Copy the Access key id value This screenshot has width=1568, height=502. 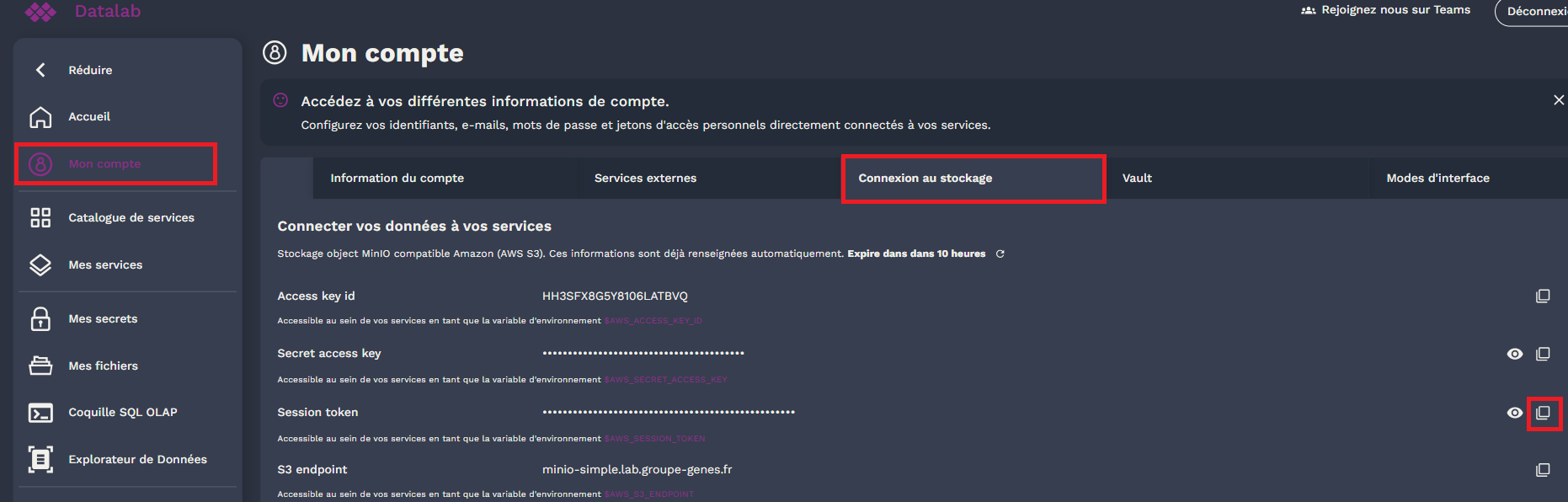coord(1542,296)
